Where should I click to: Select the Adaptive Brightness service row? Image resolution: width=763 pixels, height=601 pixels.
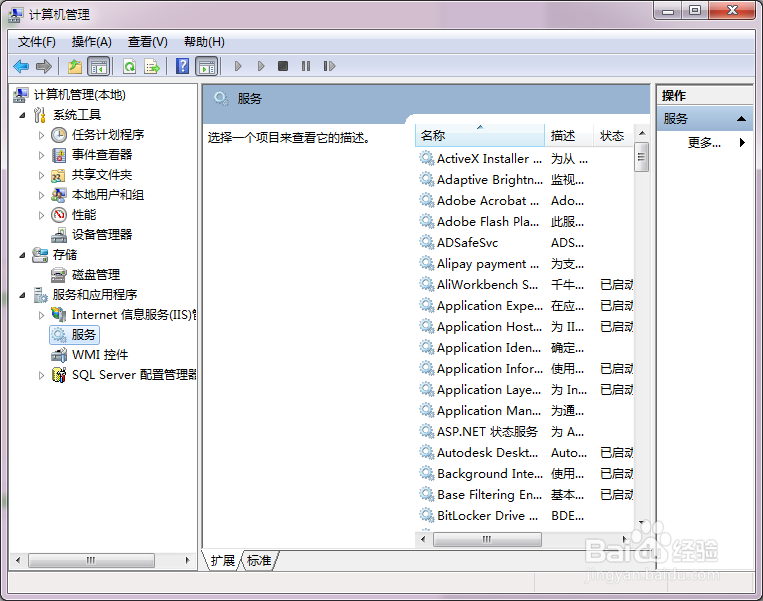tap(525, 180)
